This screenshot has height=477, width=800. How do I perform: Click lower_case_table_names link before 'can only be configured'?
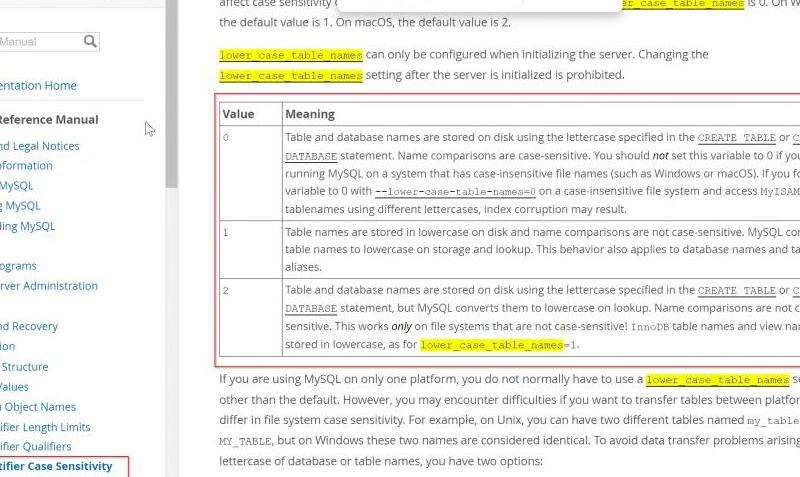291,55
